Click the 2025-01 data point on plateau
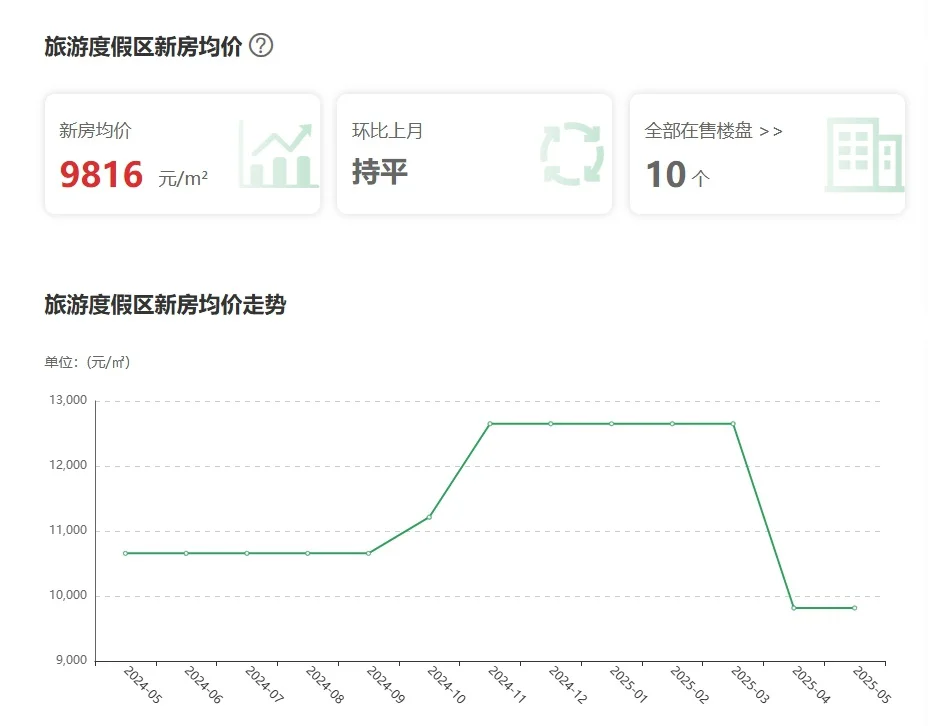This screenshot has height=726, width=928. coord(611,424)
